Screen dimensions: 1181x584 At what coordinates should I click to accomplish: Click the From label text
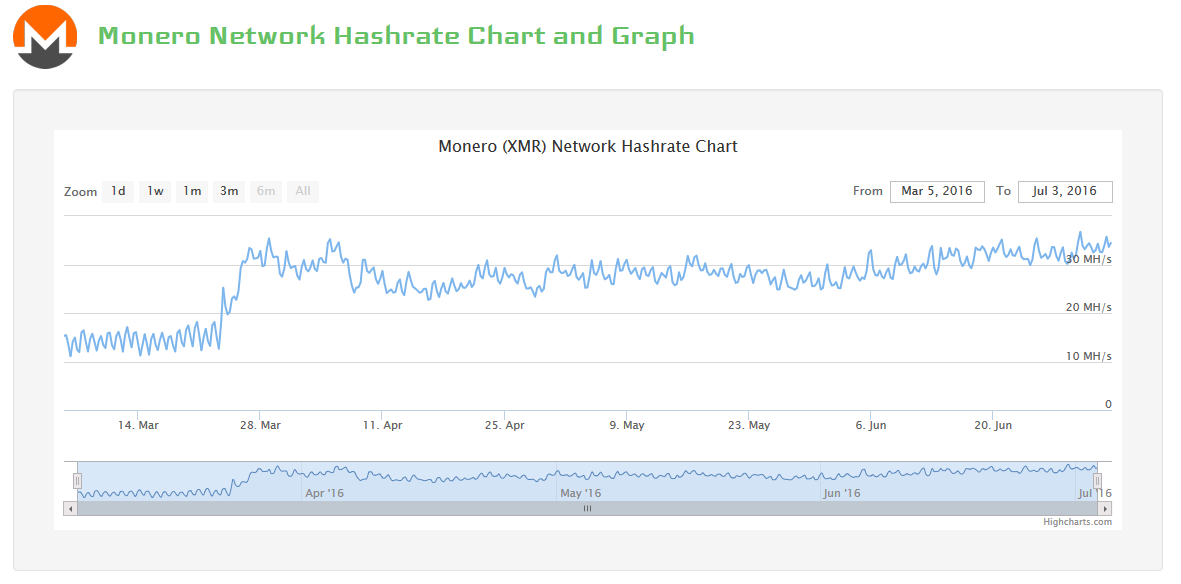(868, 191)
